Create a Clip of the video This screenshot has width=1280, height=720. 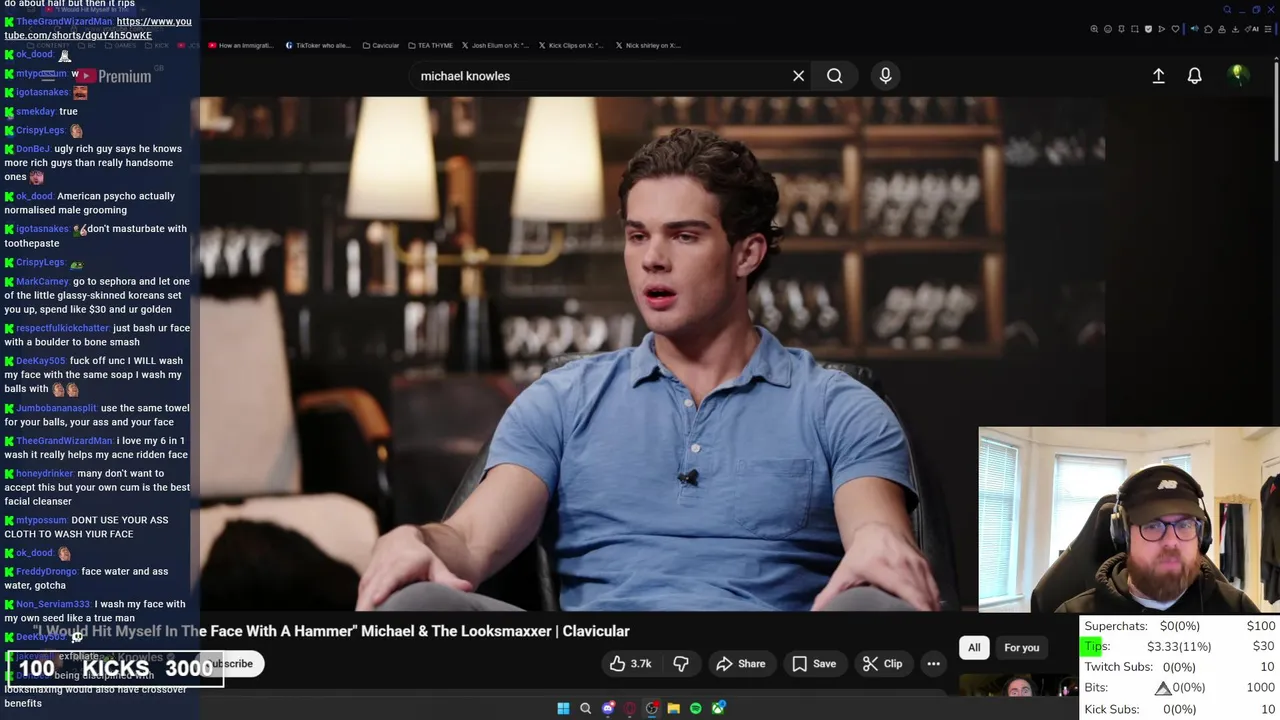coord(882,664)
